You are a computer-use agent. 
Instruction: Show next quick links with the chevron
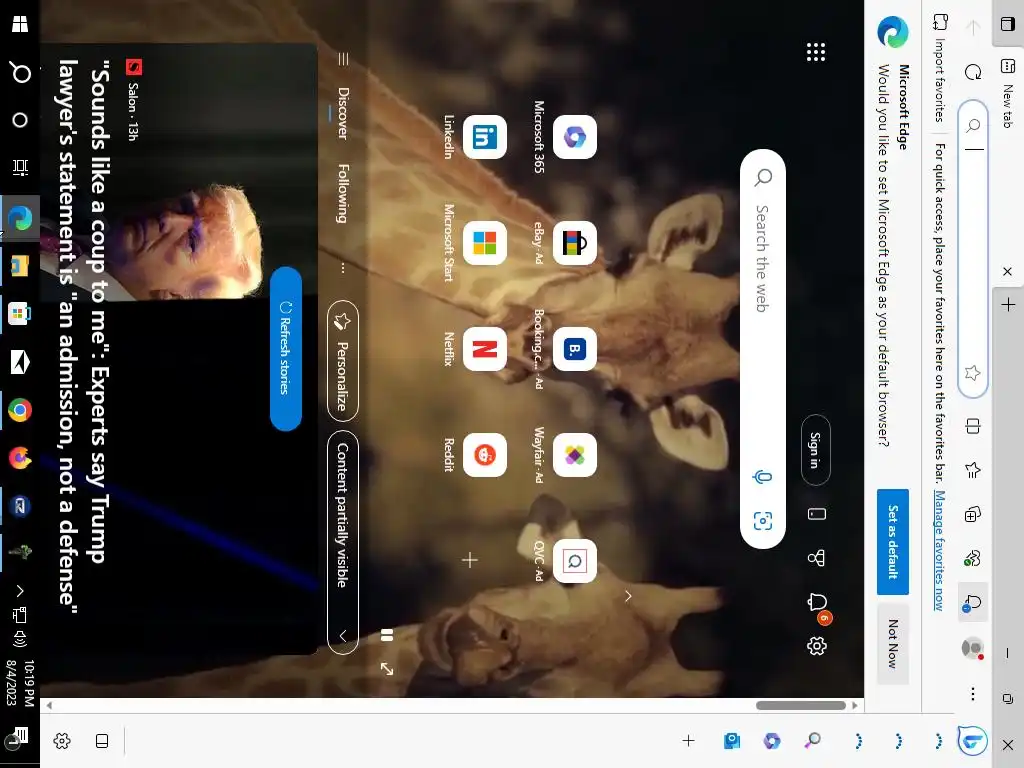point(628,596)
